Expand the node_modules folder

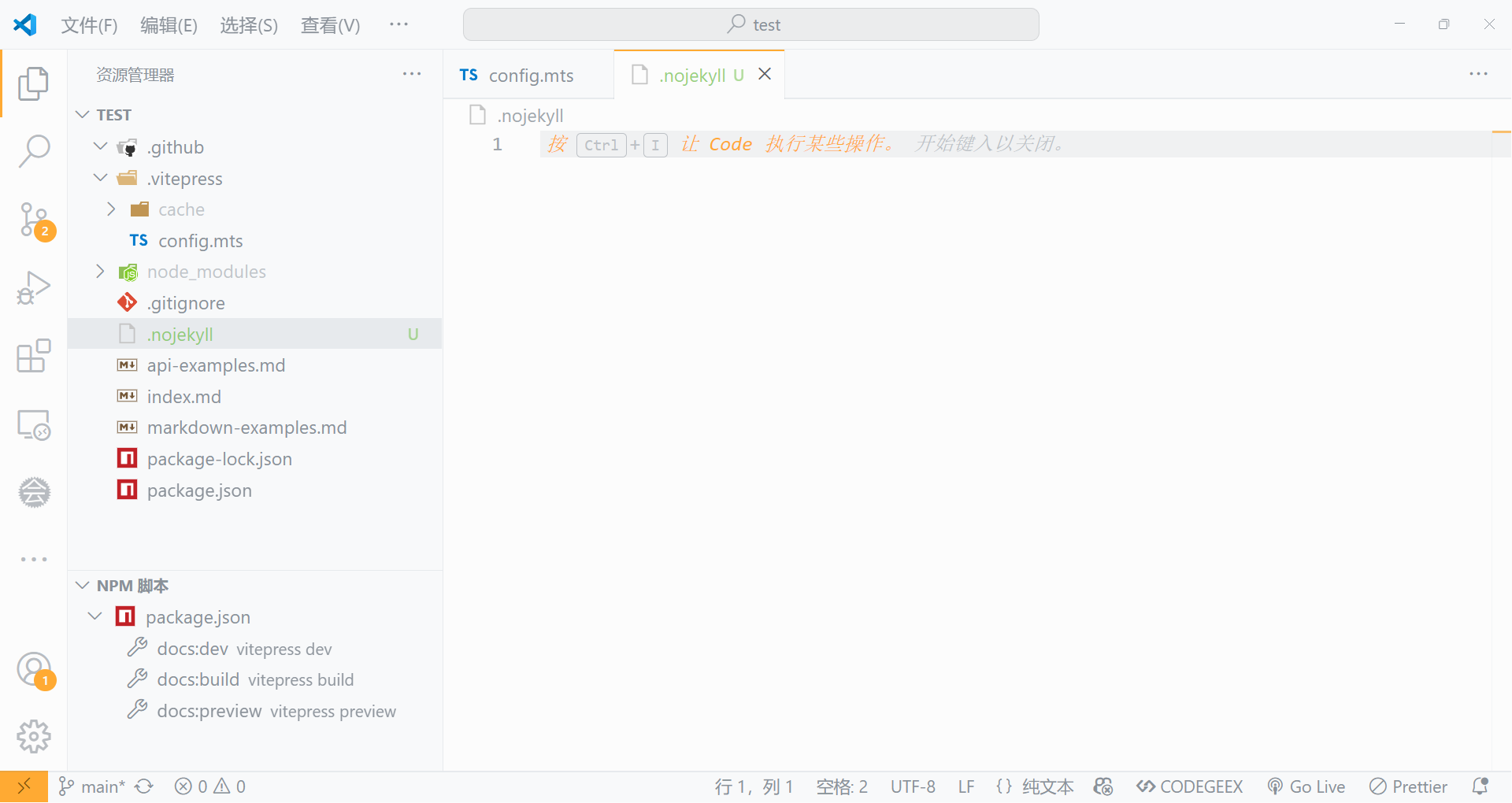pos(100,272)
